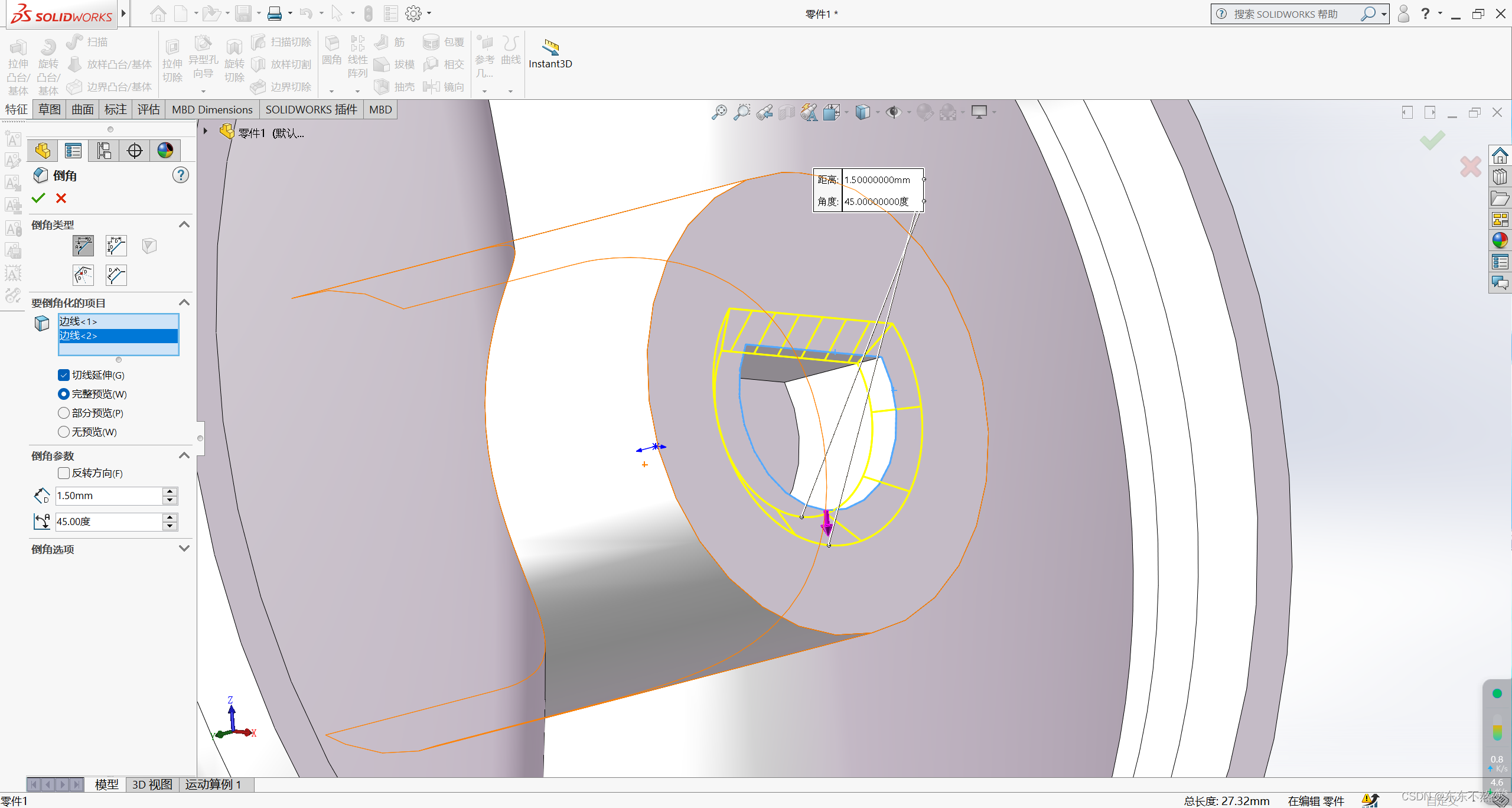
Task: Accept the chamfer with green checkmark
Action: coord(38,198)
